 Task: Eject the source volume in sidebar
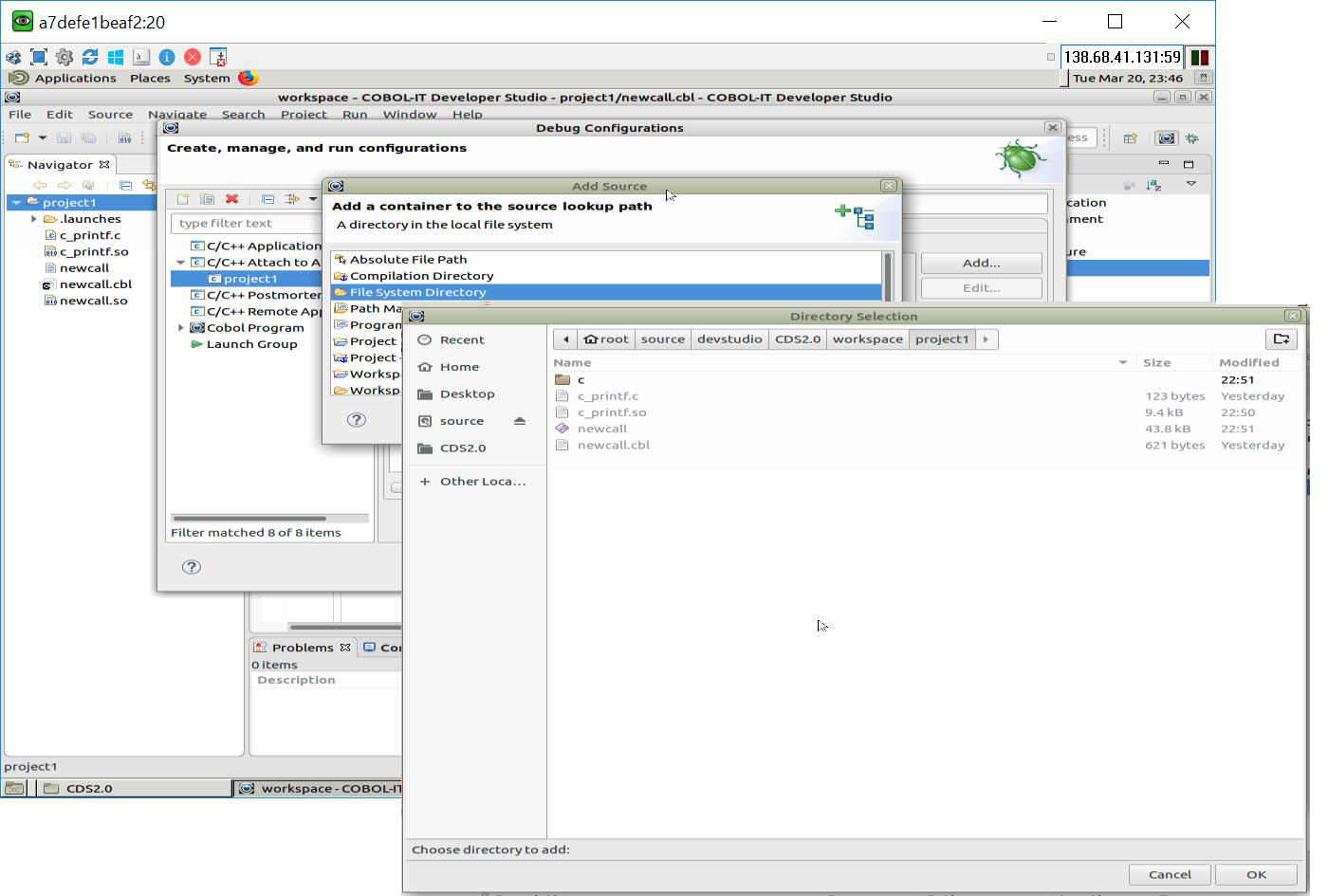(x=519, y=421)
